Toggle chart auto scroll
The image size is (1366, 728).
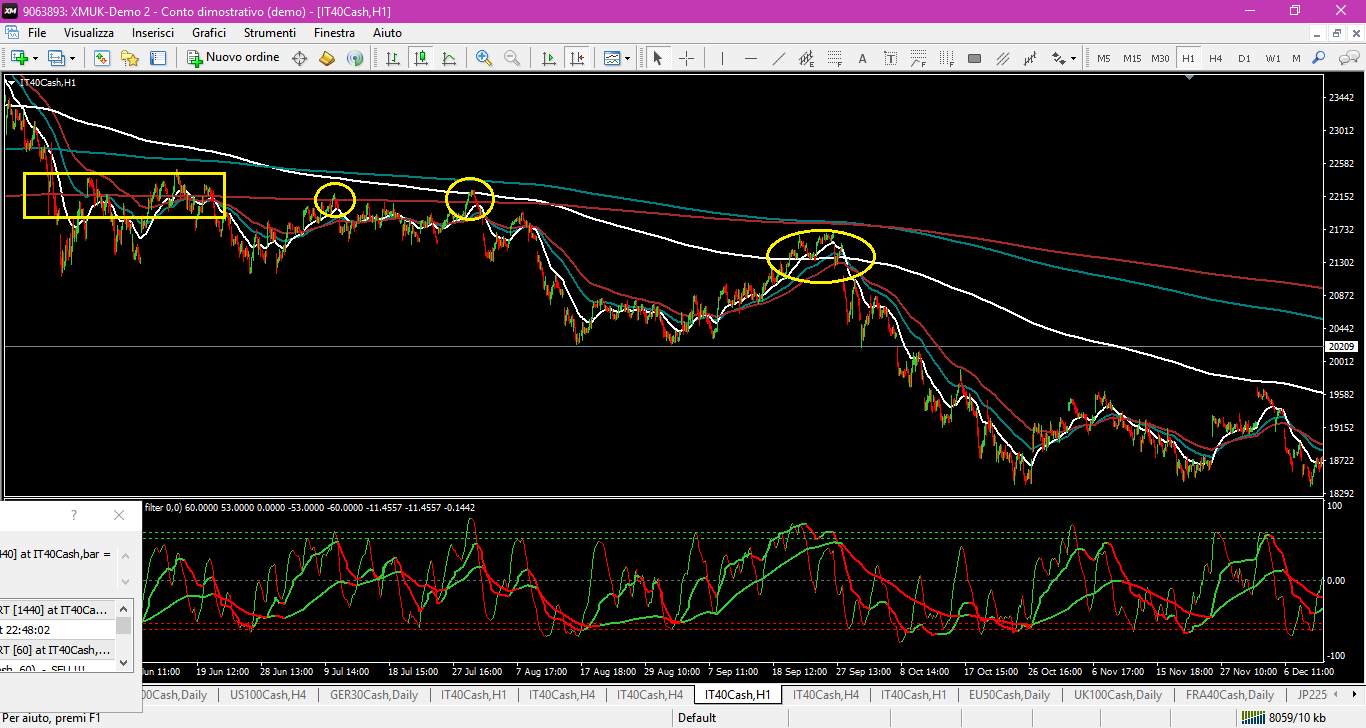[548, 58]
